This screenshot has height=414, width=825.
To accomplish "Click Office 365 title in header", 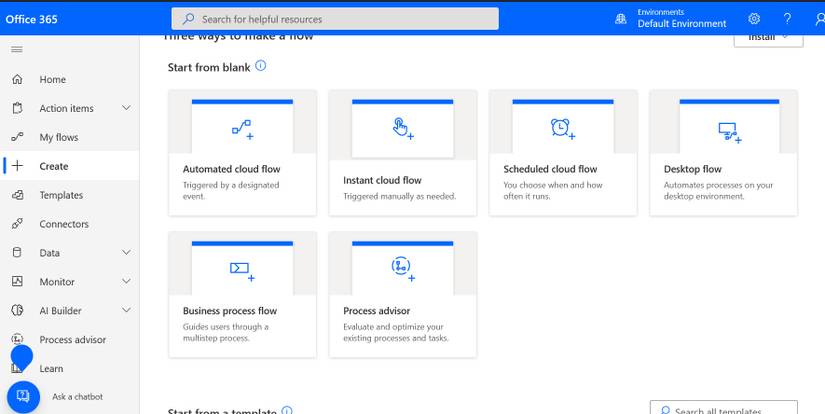I will pos(32,19).
